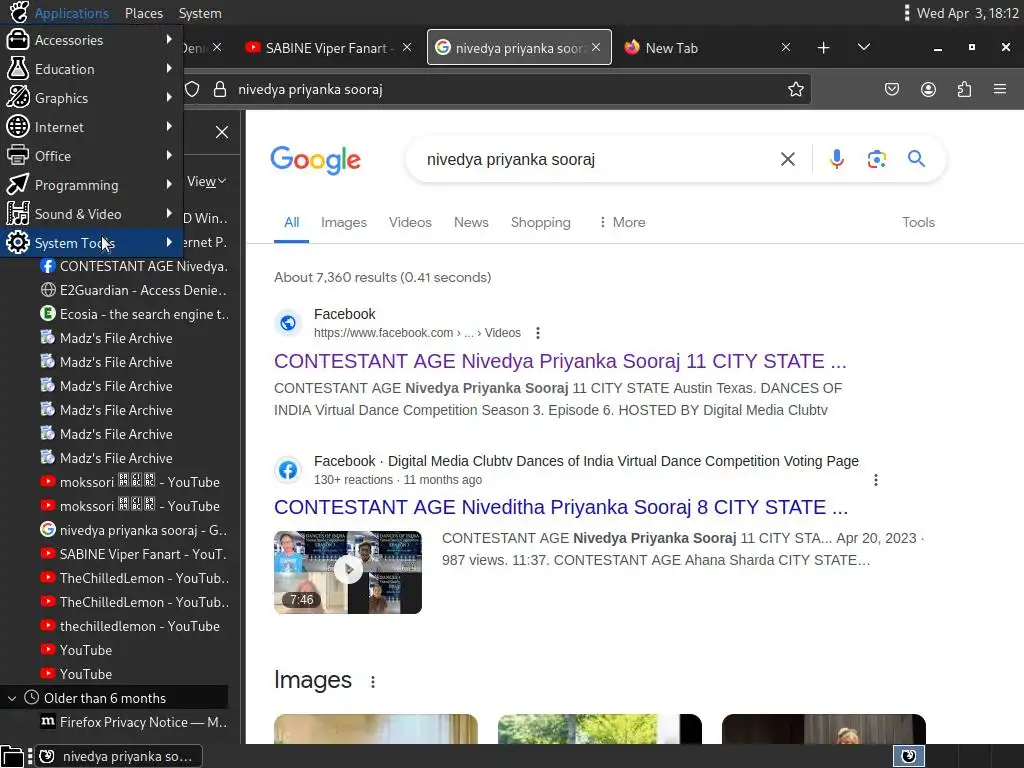Select nivedya priyanka taskbar window button
The image size is (1024, 768).
(x=118, y=756)
